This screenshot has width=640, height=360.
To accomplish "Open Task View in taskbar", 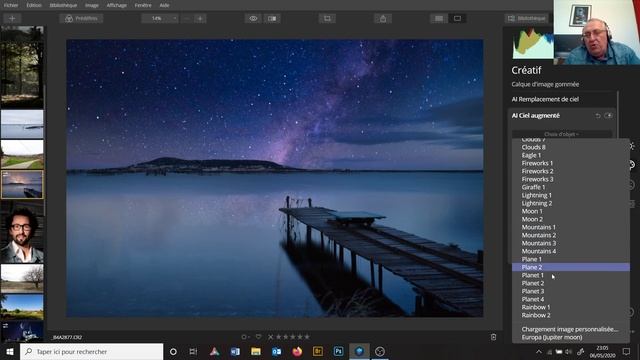I will (x=193, y=351).
